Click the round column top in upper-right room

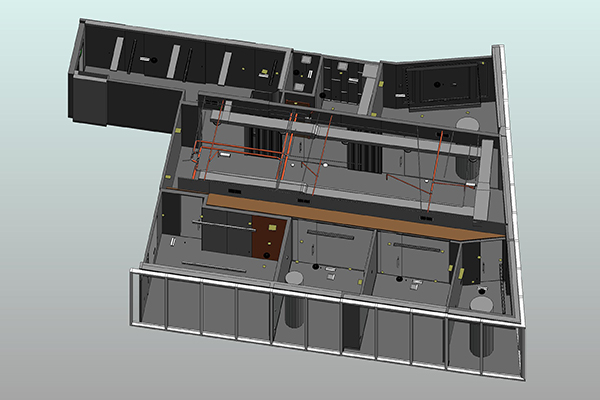pyautogui.click(x=468, y=124)
